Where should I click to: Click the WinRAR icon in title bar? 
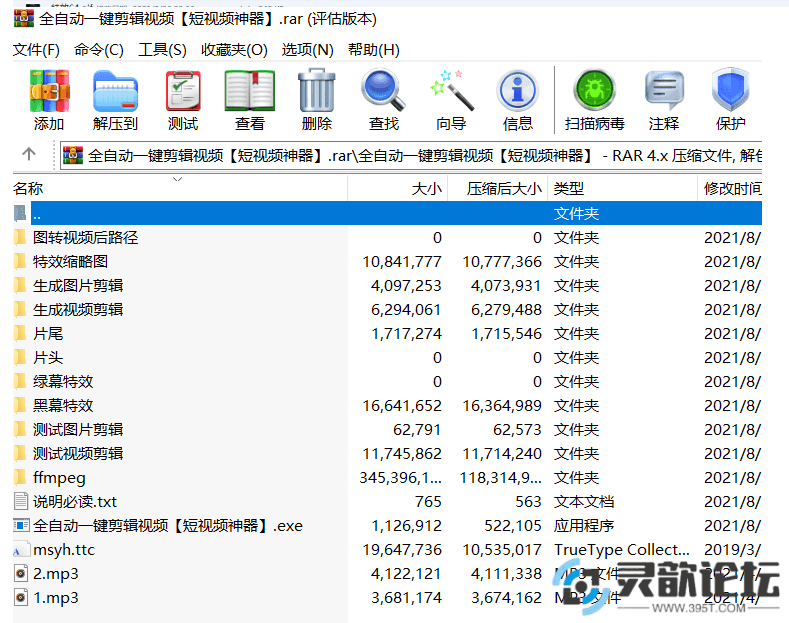24,18
